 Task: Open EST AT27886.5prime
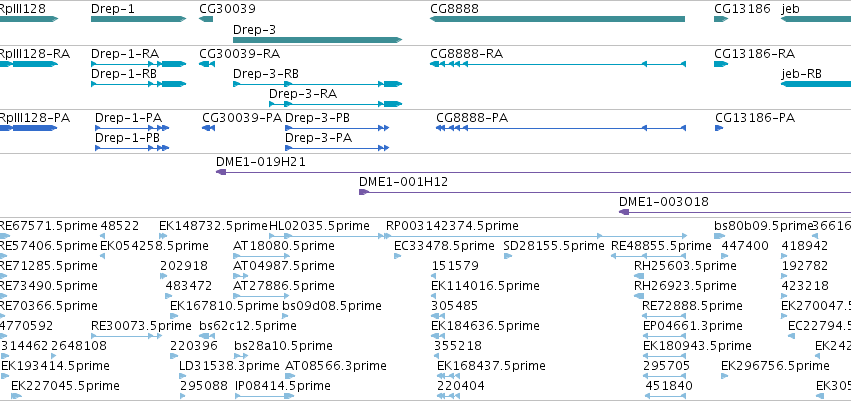pos(284,286)
